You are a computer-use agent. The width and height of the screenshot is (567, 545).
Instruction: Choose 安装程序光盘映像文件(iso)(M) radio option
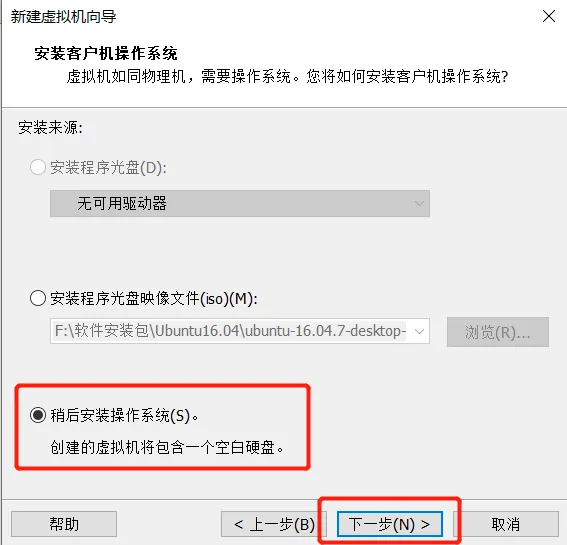point(38,298)
